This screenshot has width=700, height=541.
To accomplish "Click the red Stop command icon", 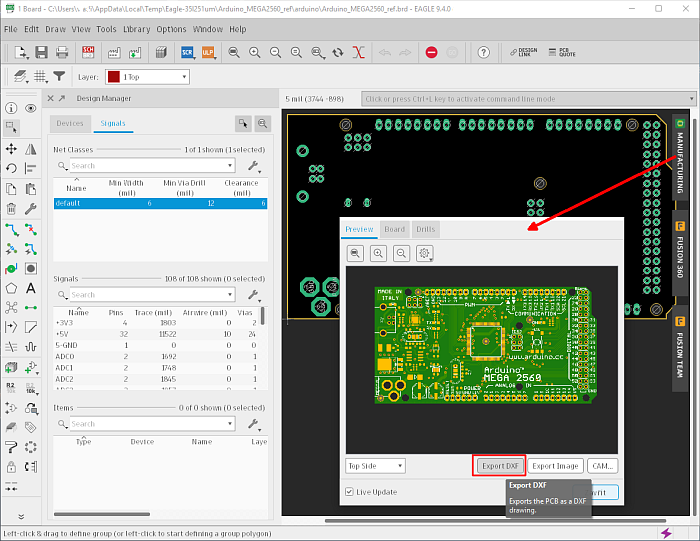I will 431,52.
